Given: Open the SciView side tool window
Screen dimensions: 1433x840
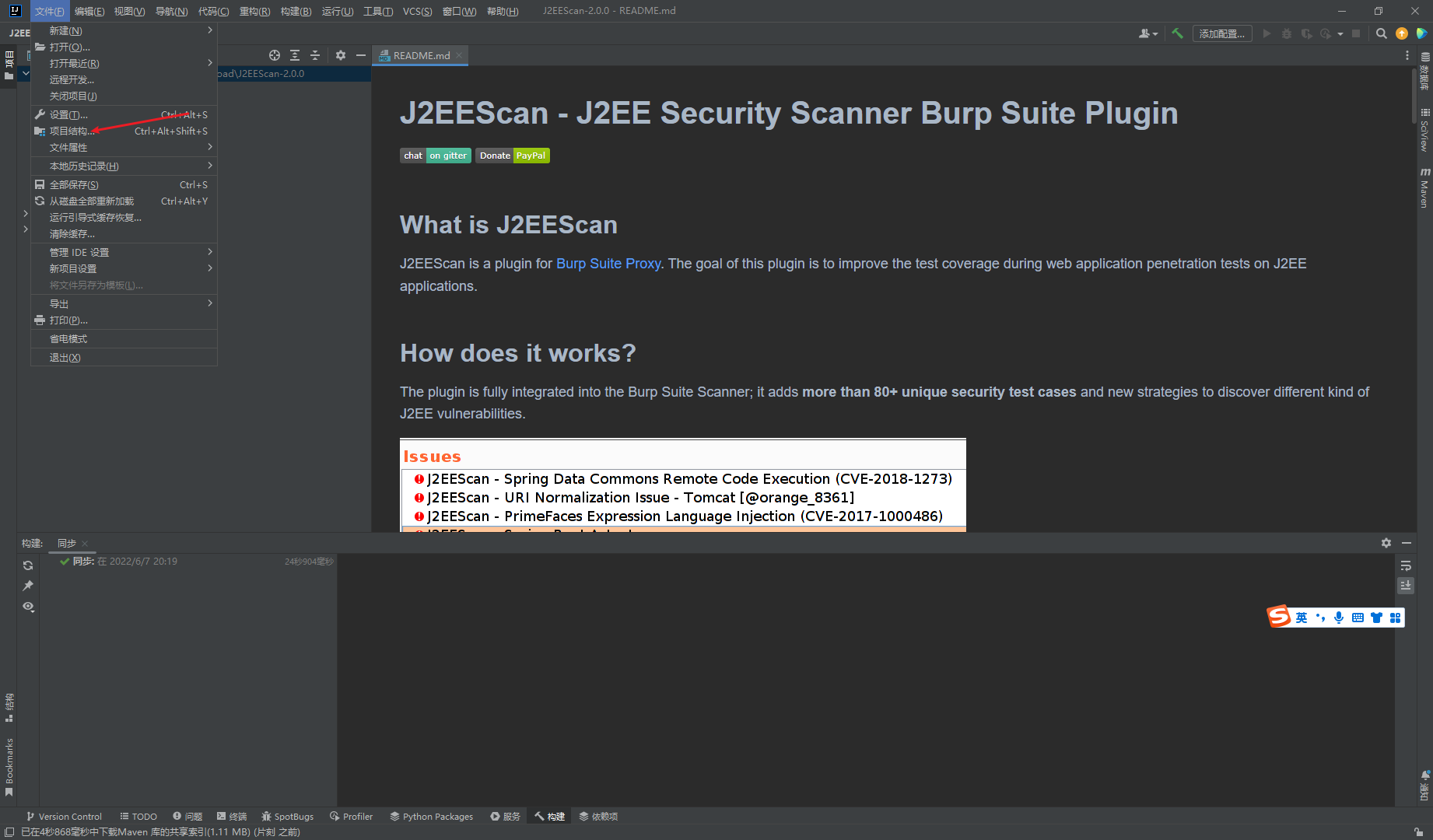Looking at the screenshot, I should click(x=1424, y=130).
